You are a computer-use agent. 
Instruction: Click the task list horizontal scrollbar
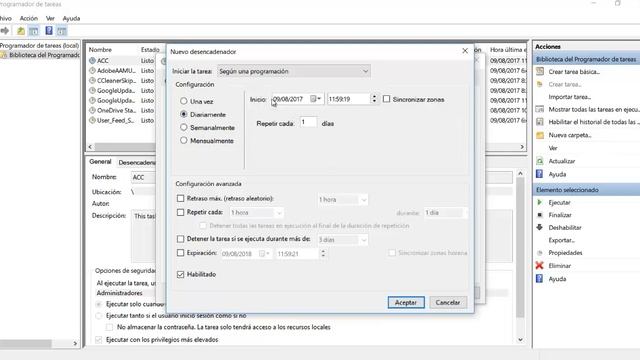125,147
